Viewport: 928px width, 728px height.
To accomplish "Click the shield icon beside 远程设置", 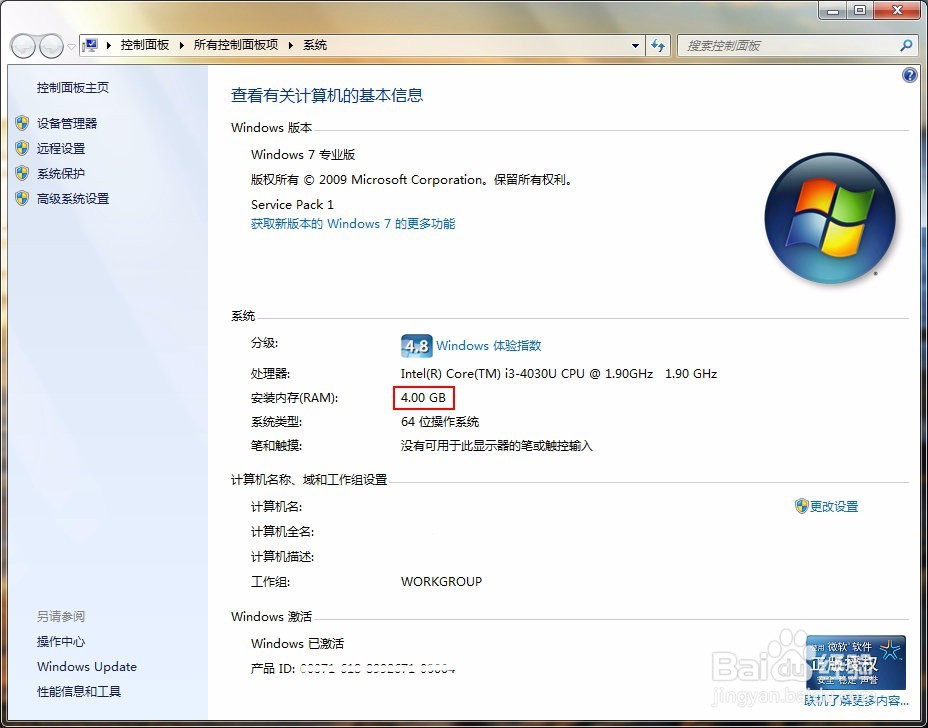I will click(22, 148).
